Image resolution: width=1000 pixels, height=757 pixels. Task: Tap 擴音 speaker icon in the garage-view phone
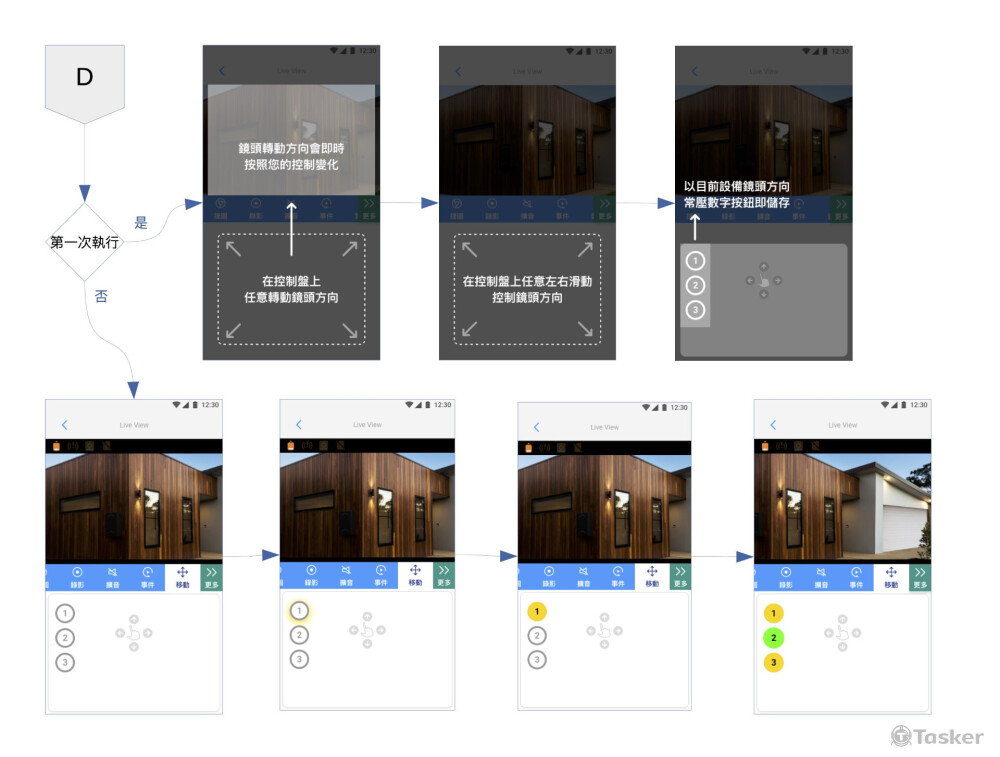(x=821, y=578)
